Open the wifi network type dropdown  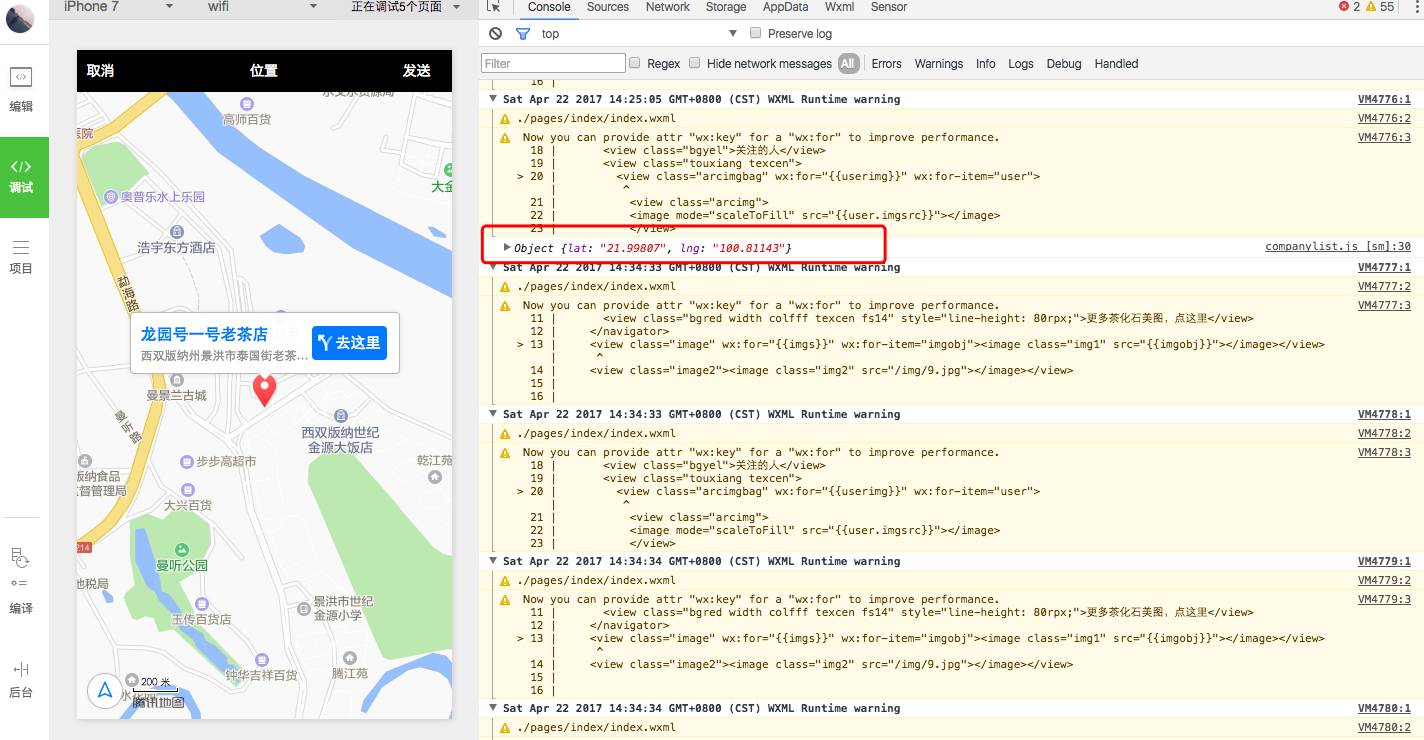[x=262, y=7]
